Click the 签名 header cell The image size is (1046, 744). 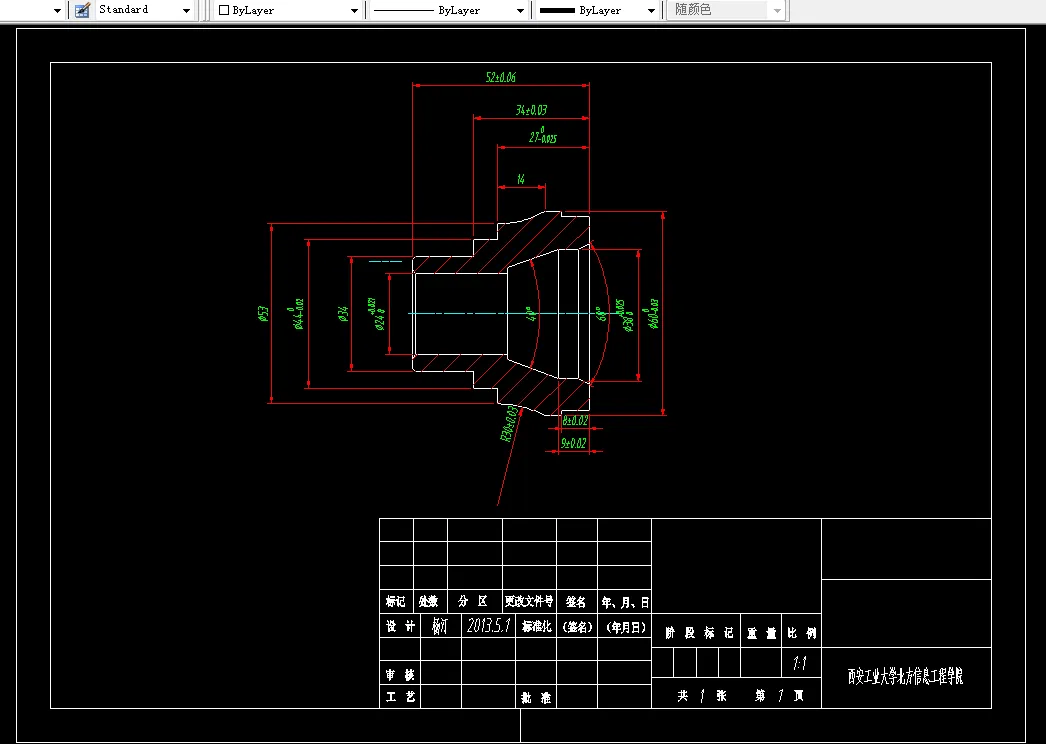tap(576, 602)
